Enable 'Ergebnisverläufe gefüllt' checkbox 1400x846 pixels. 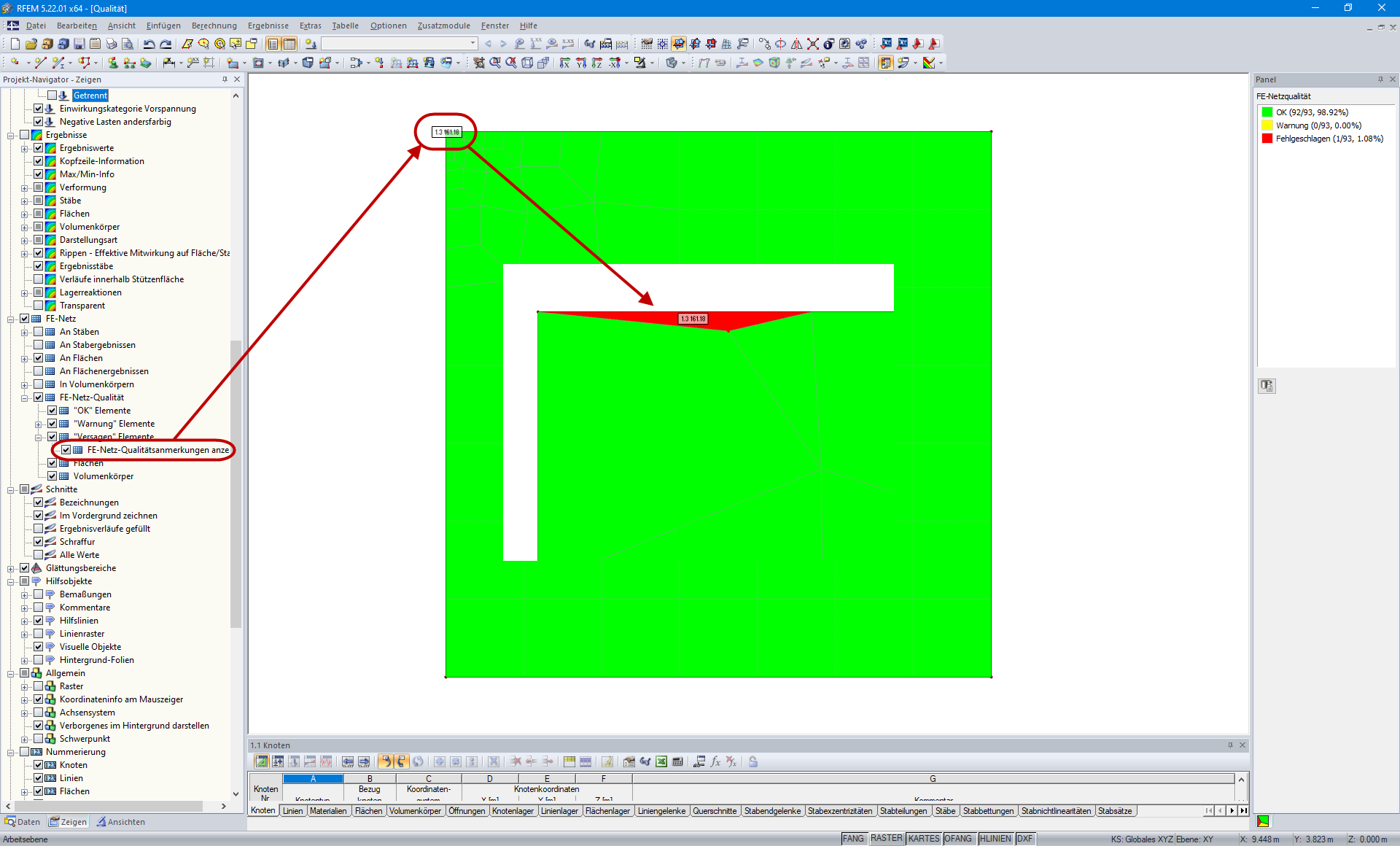point(39,528)
